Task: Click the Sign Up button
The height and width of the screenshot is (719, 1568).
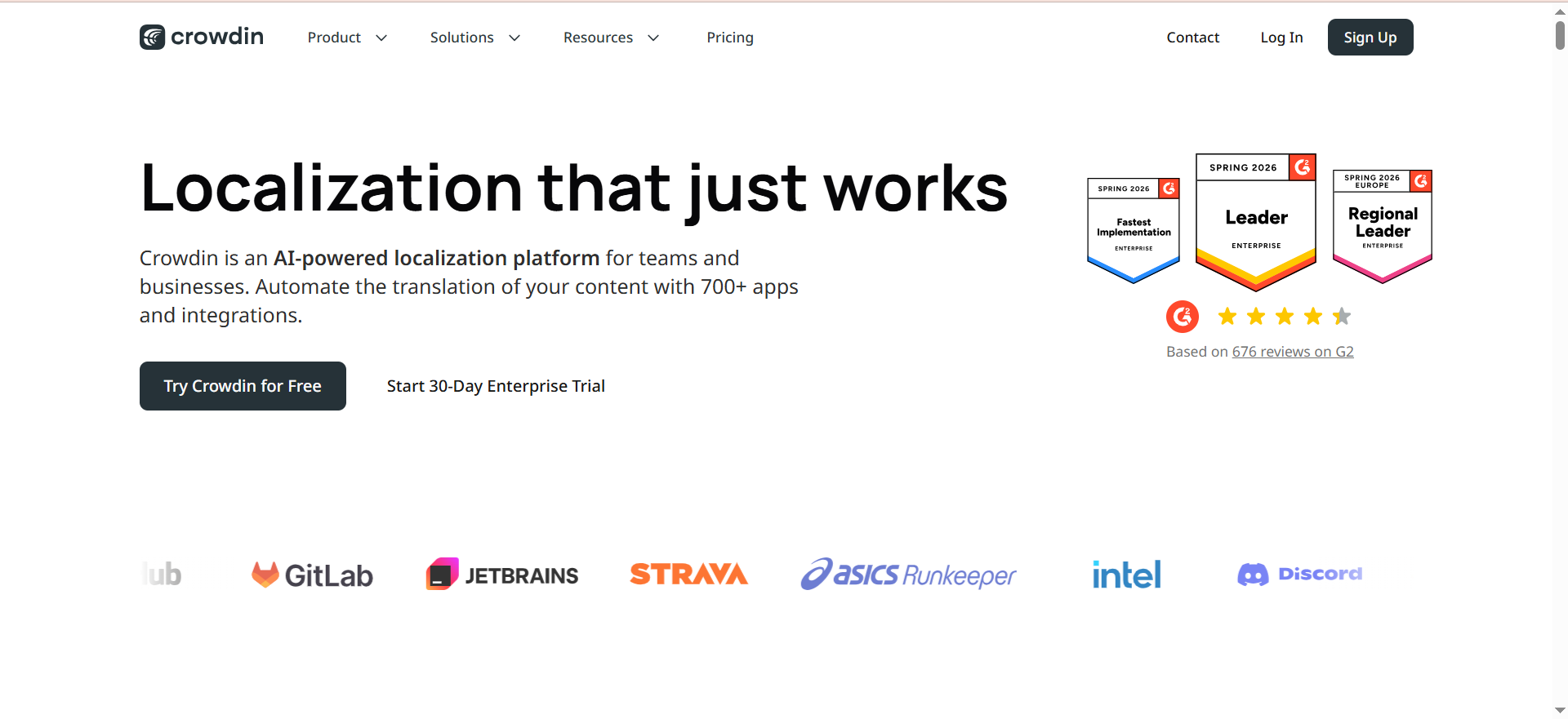Action: [1370, 38]
